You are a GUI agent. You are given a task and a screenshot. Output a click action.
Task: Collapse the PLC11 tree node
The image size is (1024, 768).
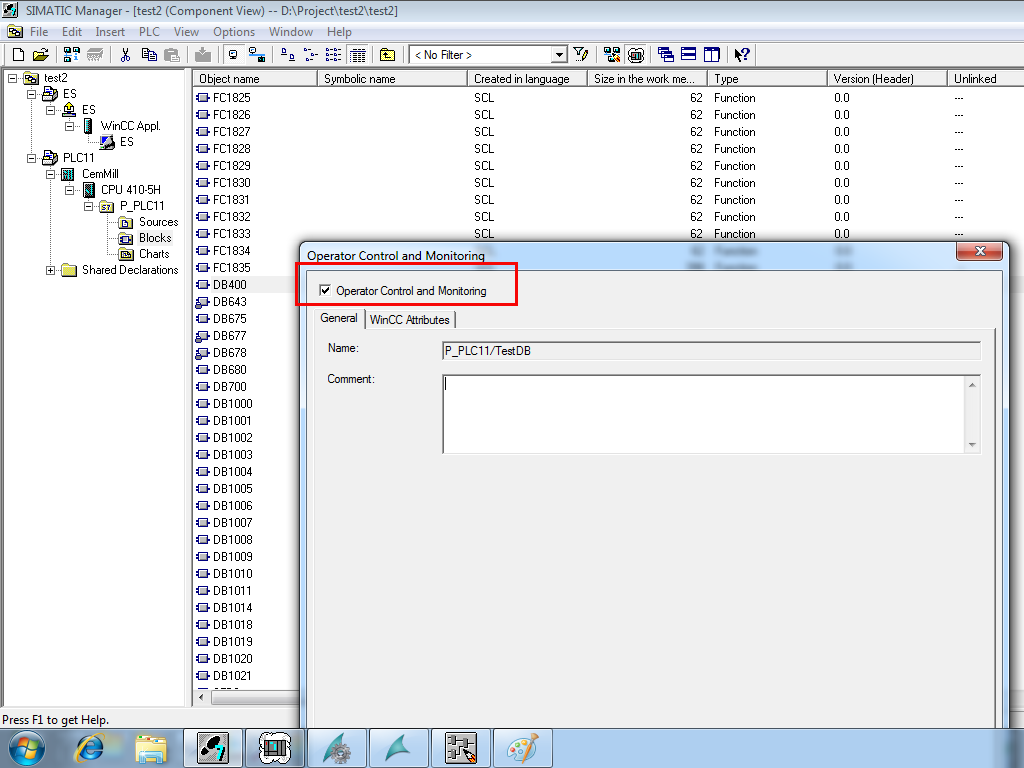point(31,158)
